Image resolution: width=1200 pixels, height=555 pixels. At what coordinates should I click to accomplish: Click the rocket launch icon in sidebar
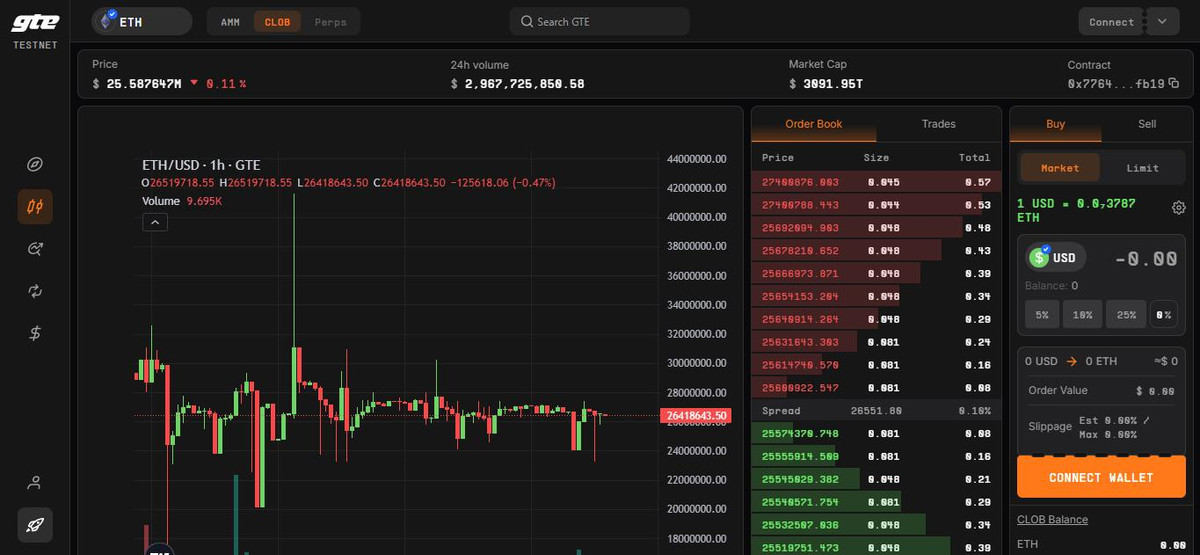34,525
